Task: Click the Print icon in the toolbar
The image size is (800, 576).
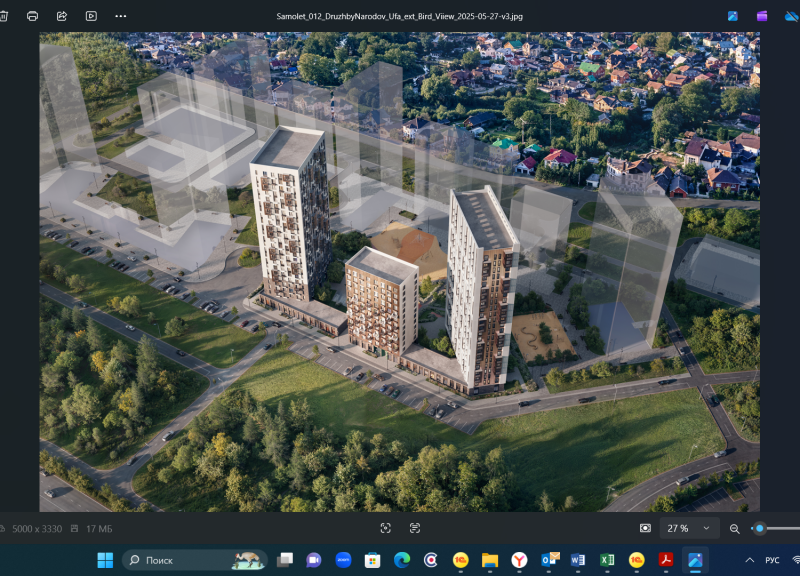Action: coord(33,16)
